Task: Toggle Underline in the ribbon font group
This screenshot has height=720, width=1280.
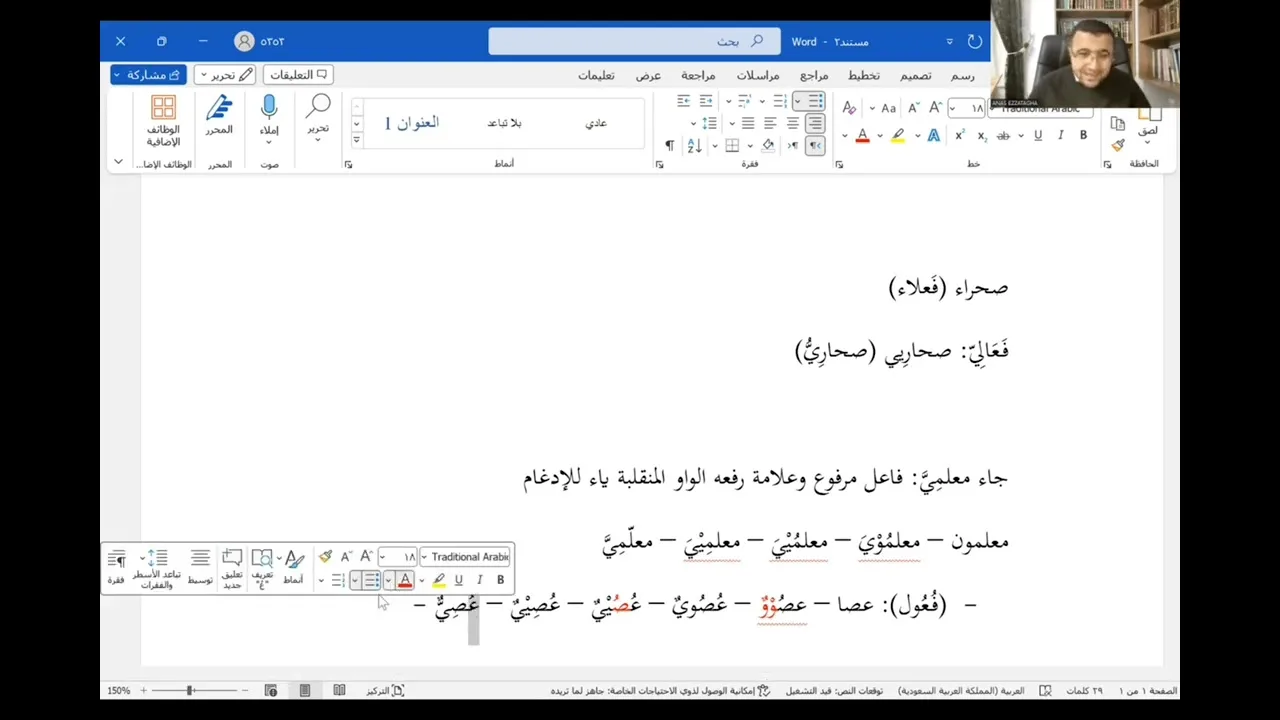Action: coord(1038,135)
